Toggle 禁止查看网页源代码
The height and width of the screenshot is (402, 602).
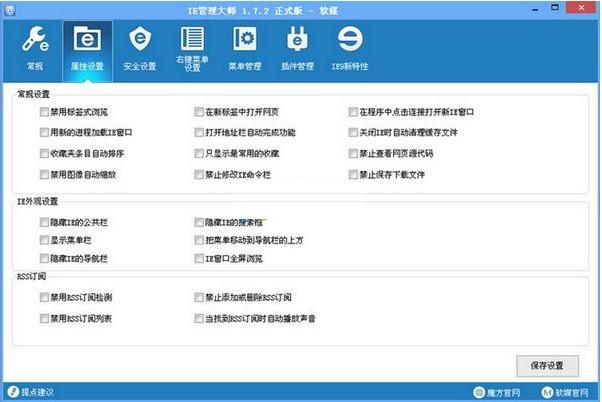click(x=353, y=154)
